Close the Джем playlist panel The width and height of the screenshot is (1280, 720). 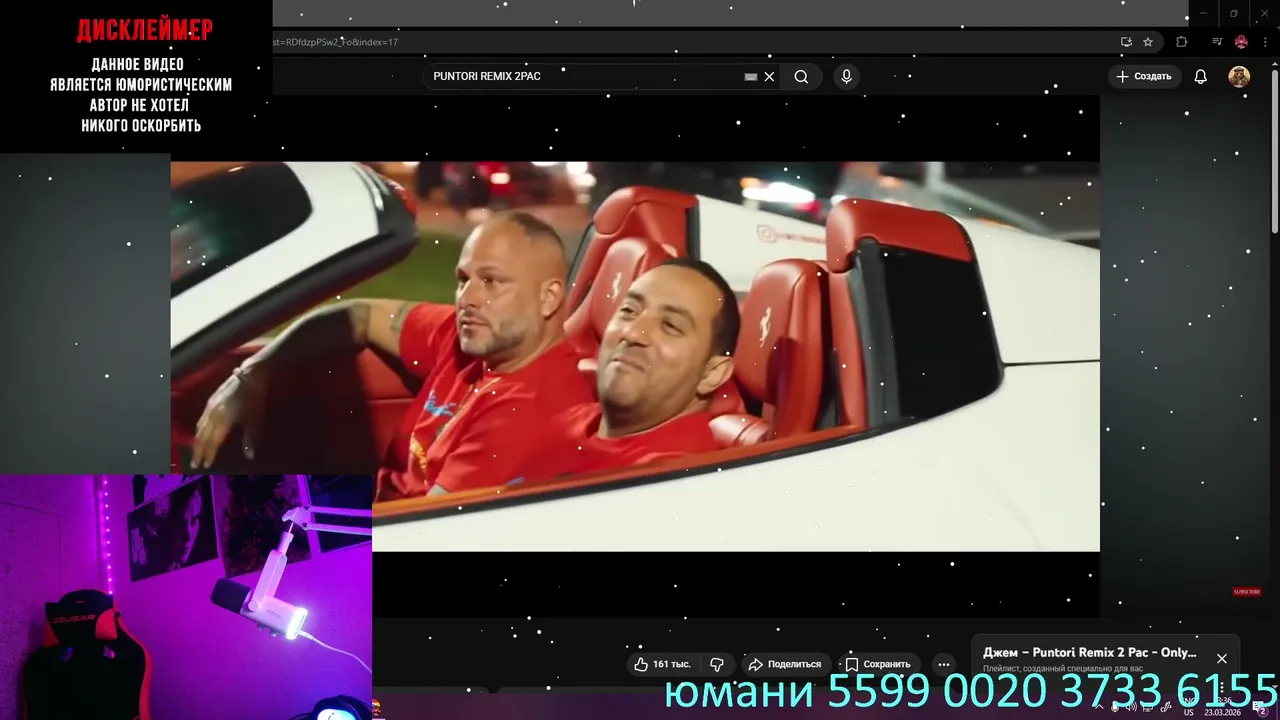(1221, 658)
